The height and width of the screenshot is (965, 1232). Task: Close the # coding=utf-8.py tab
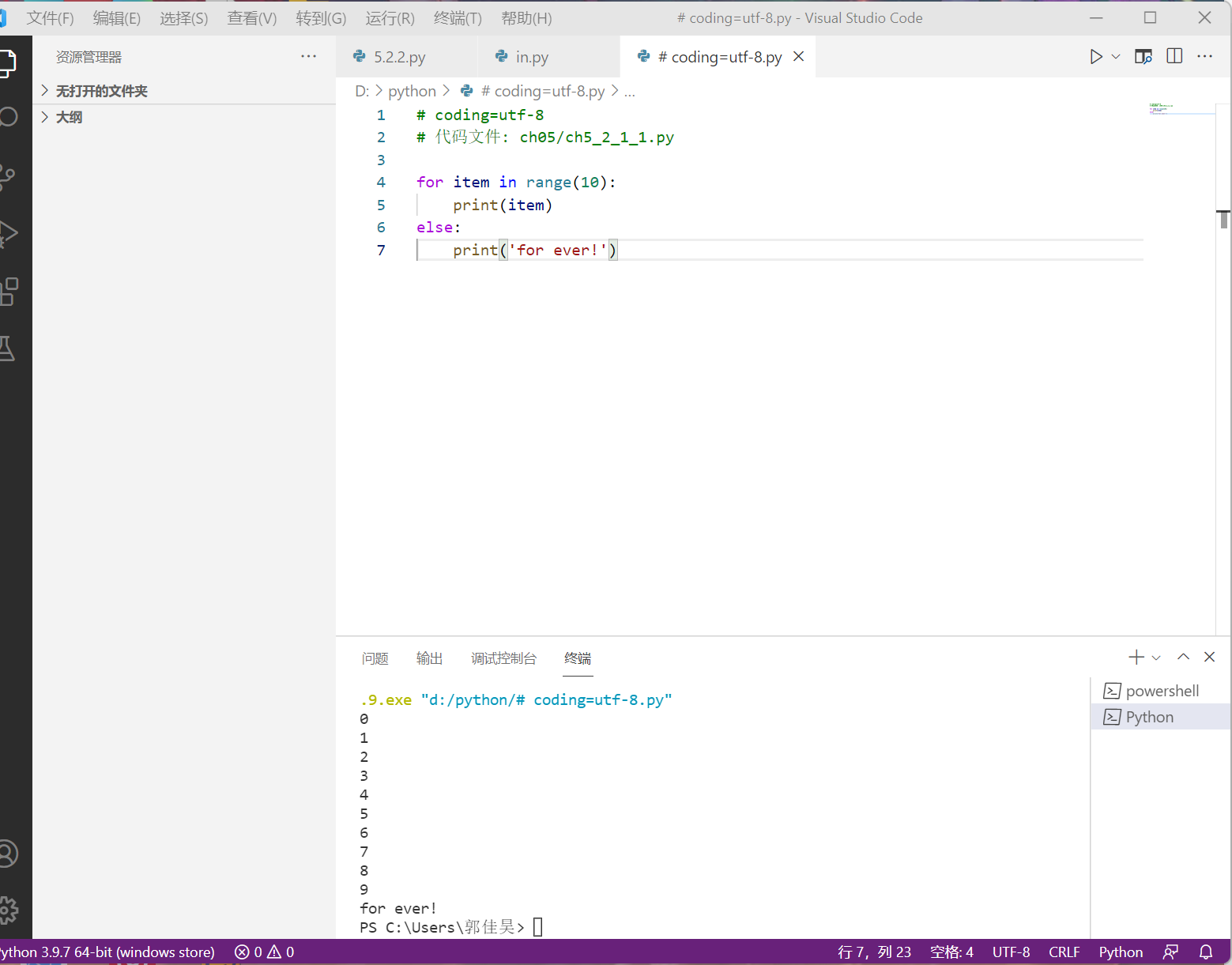coord(799,56)
